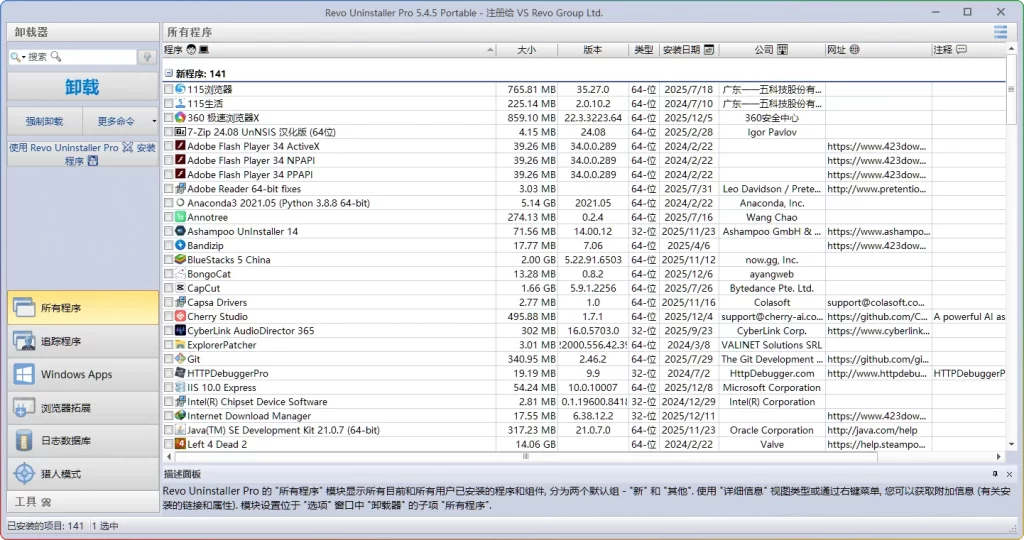Screen dimensions: 1024x540
Task: Open the 浏览器拓展 module
Action: [83, 407]
